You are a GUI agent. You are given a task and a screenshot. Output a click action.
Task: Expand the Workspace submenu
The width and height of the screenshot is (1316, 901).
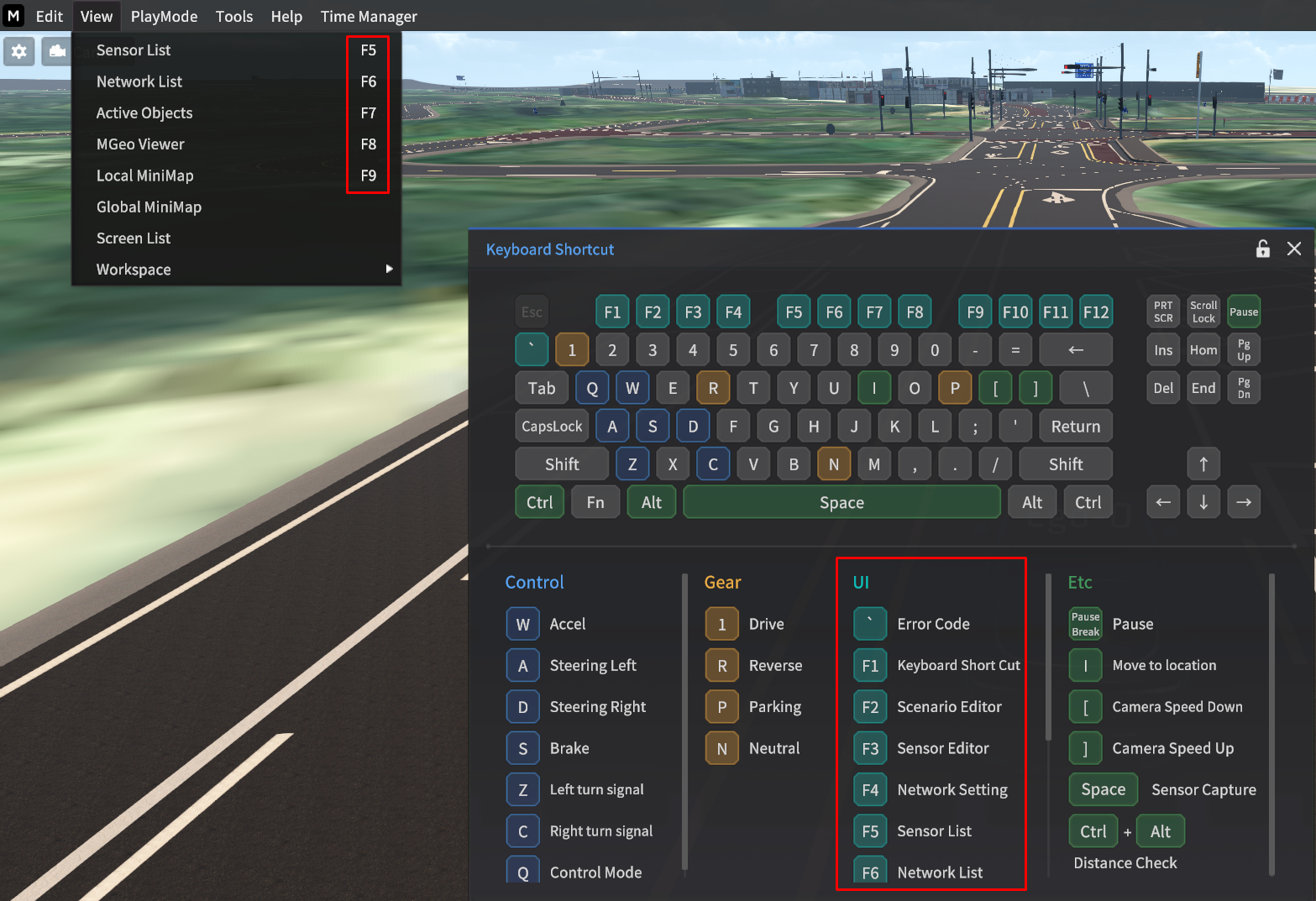click(134, 269)
